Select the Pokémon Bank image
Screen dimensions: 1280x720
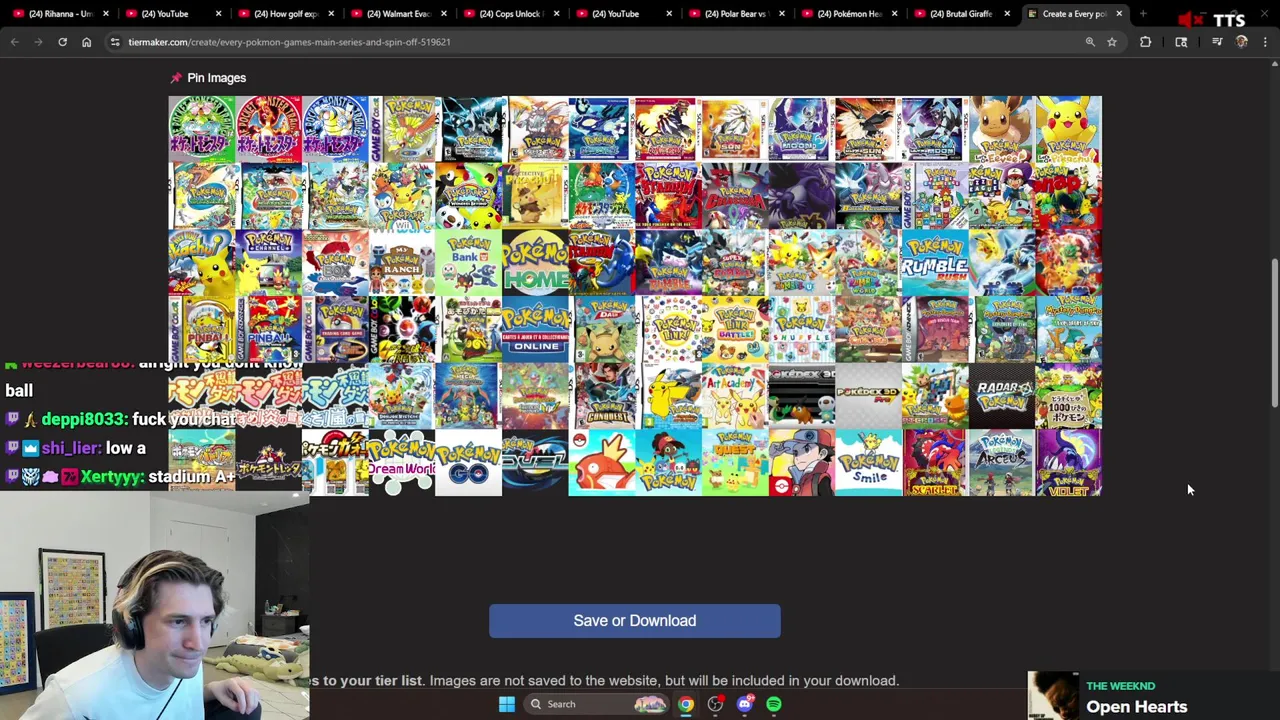468,263
